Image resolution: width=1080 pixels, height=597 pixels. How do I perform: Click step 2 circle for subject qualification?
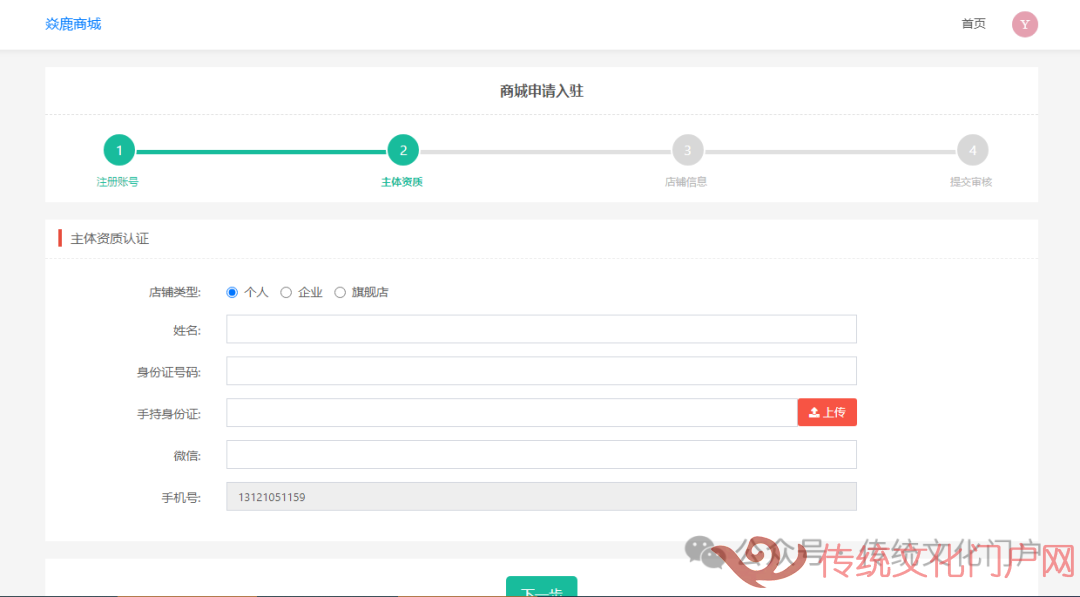403,151
